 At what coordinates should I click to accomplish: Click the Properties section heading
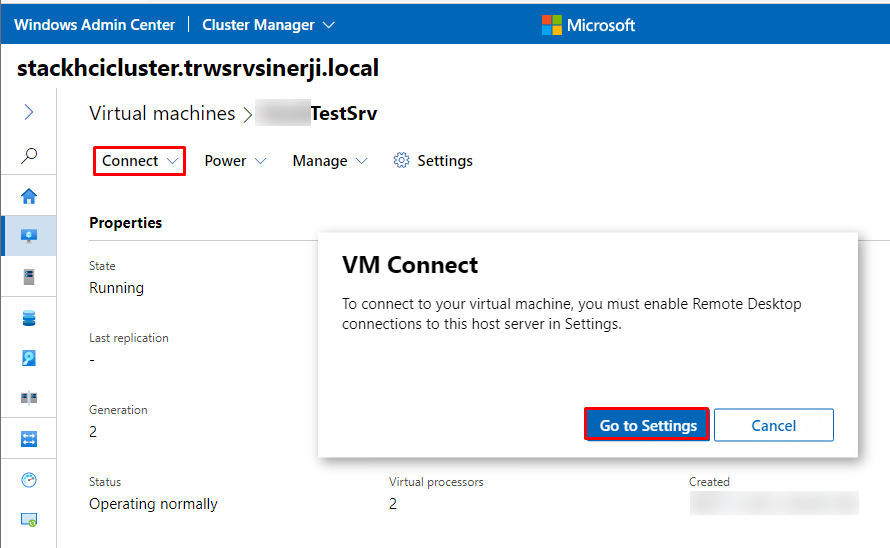125,223
